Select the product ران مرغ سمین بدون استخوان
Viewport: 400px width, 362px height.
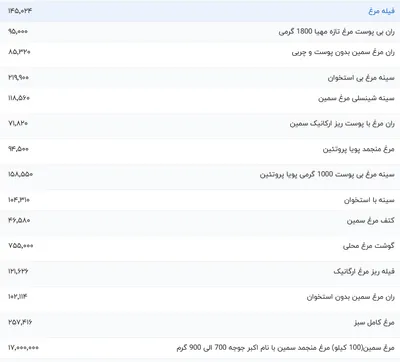click(x=351, y=297)
